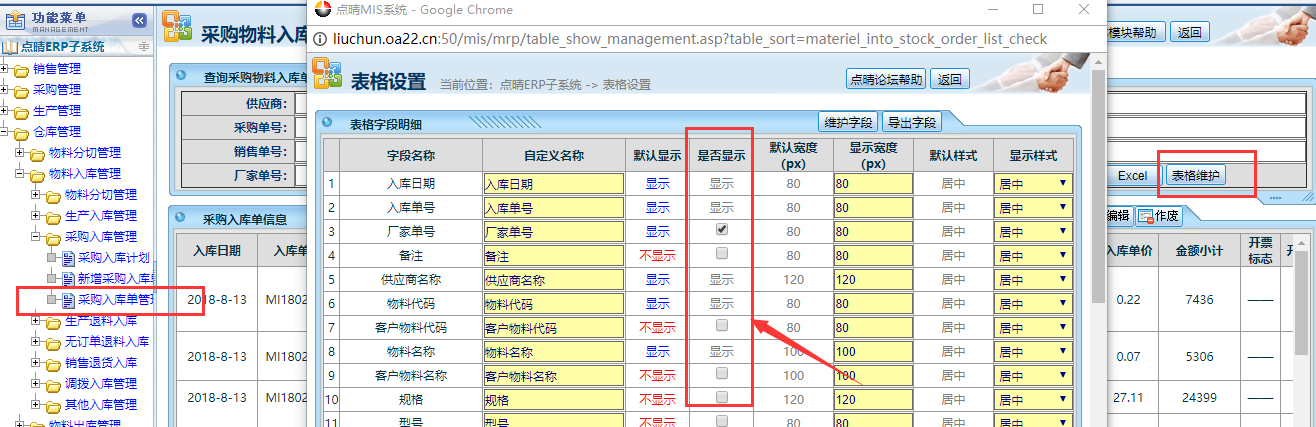Screen dimensions: 1316x427
Task: Check the 备注 display checkbox
Action: (722, 254)
